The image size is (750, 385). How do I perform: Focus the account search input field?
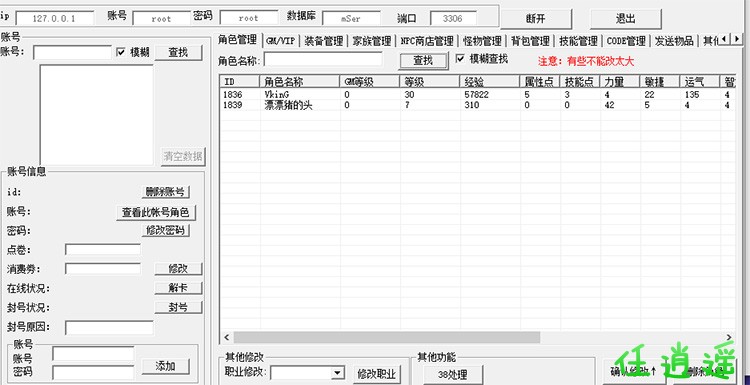point(72,53)
